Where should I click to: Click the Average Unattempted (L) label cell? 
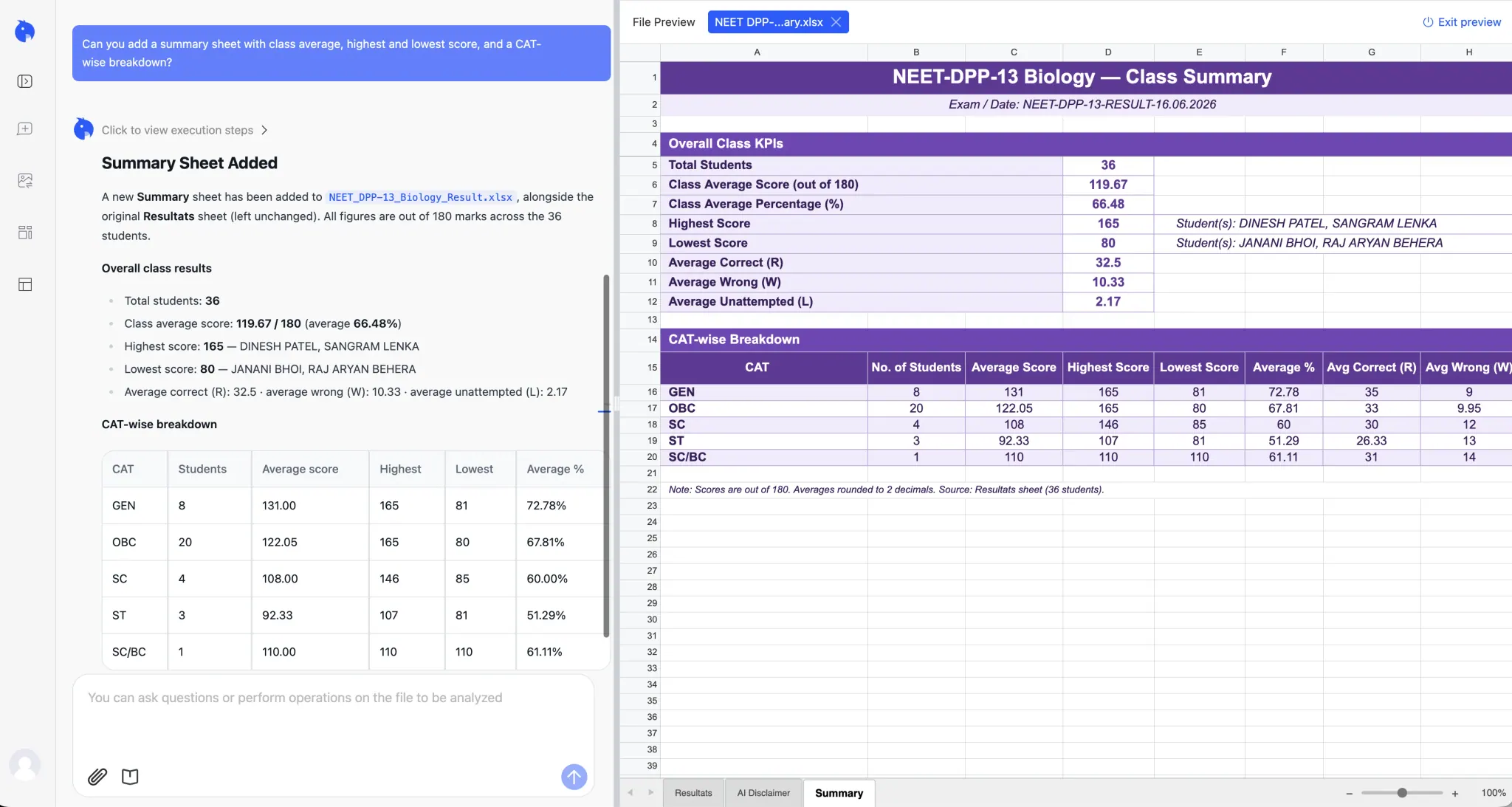(862, 302)
